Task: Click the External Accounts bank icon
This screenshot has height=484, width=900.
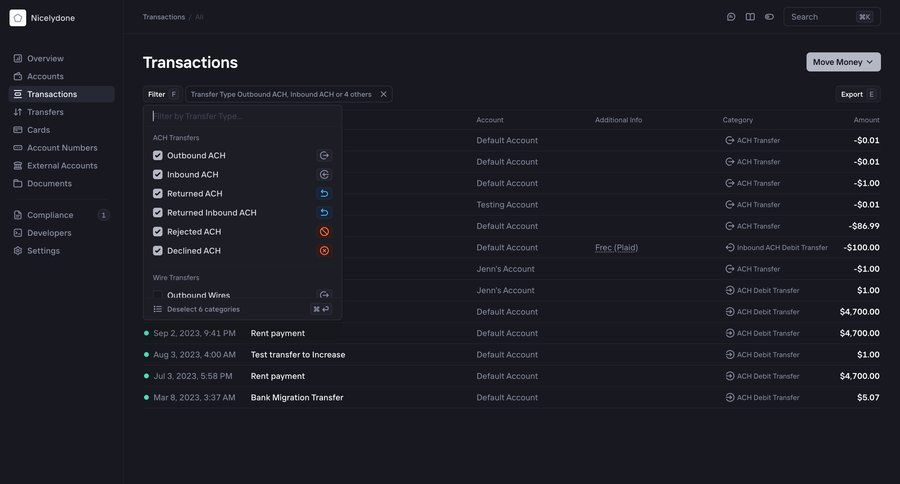Action: (18, 165)
